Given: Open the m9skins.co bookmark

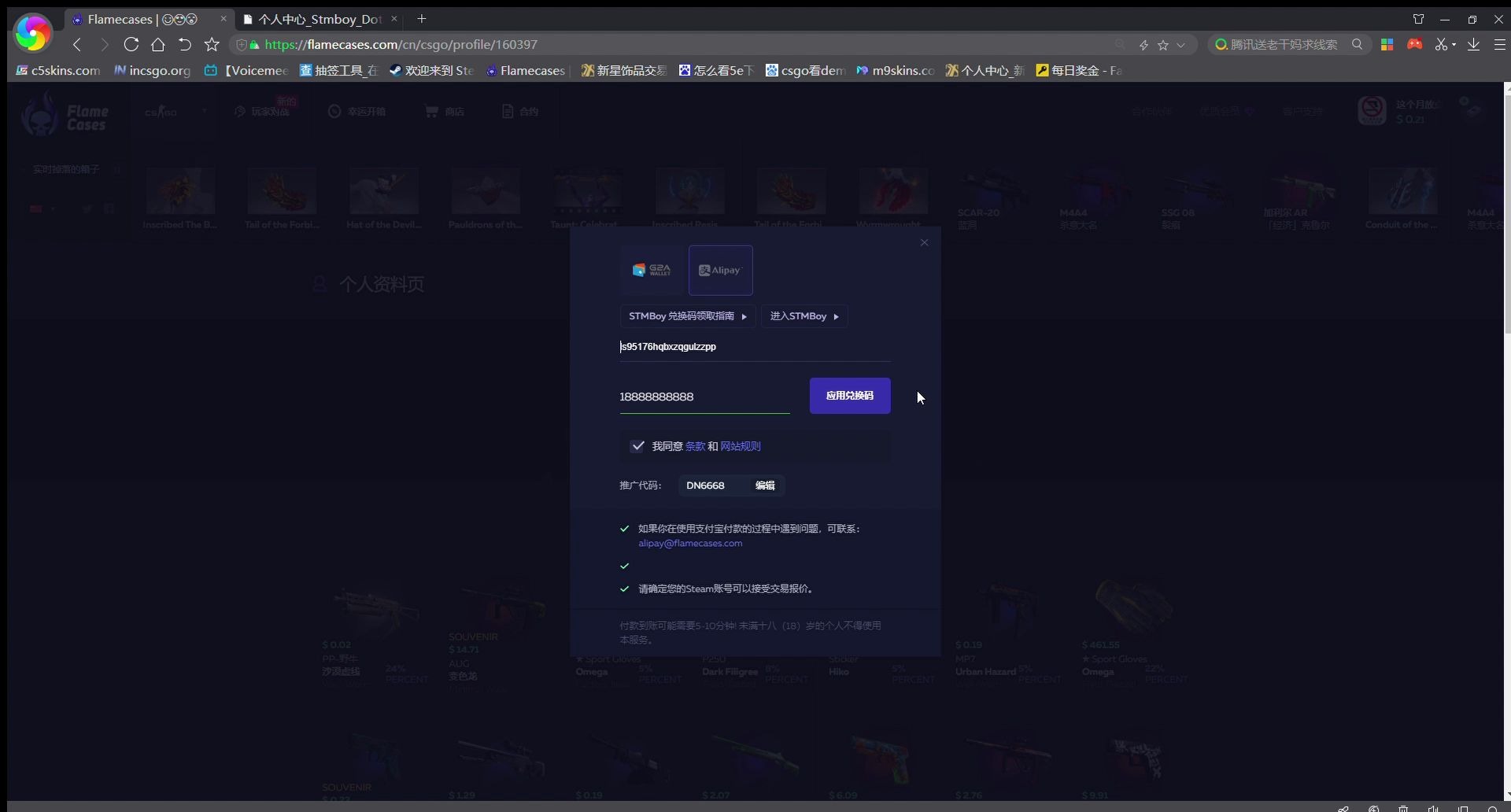Looking at the screenshot, I should pos(896,71).
